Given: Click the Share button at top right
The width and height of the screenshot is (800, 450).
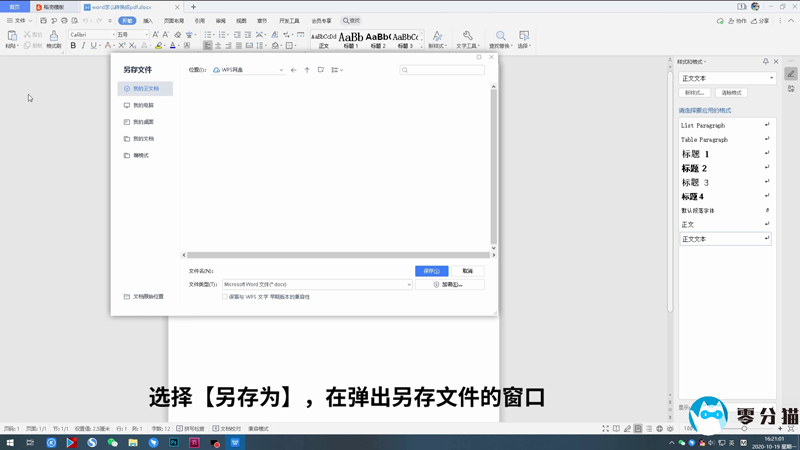Looking at the screenshot, I should [760, 21].
